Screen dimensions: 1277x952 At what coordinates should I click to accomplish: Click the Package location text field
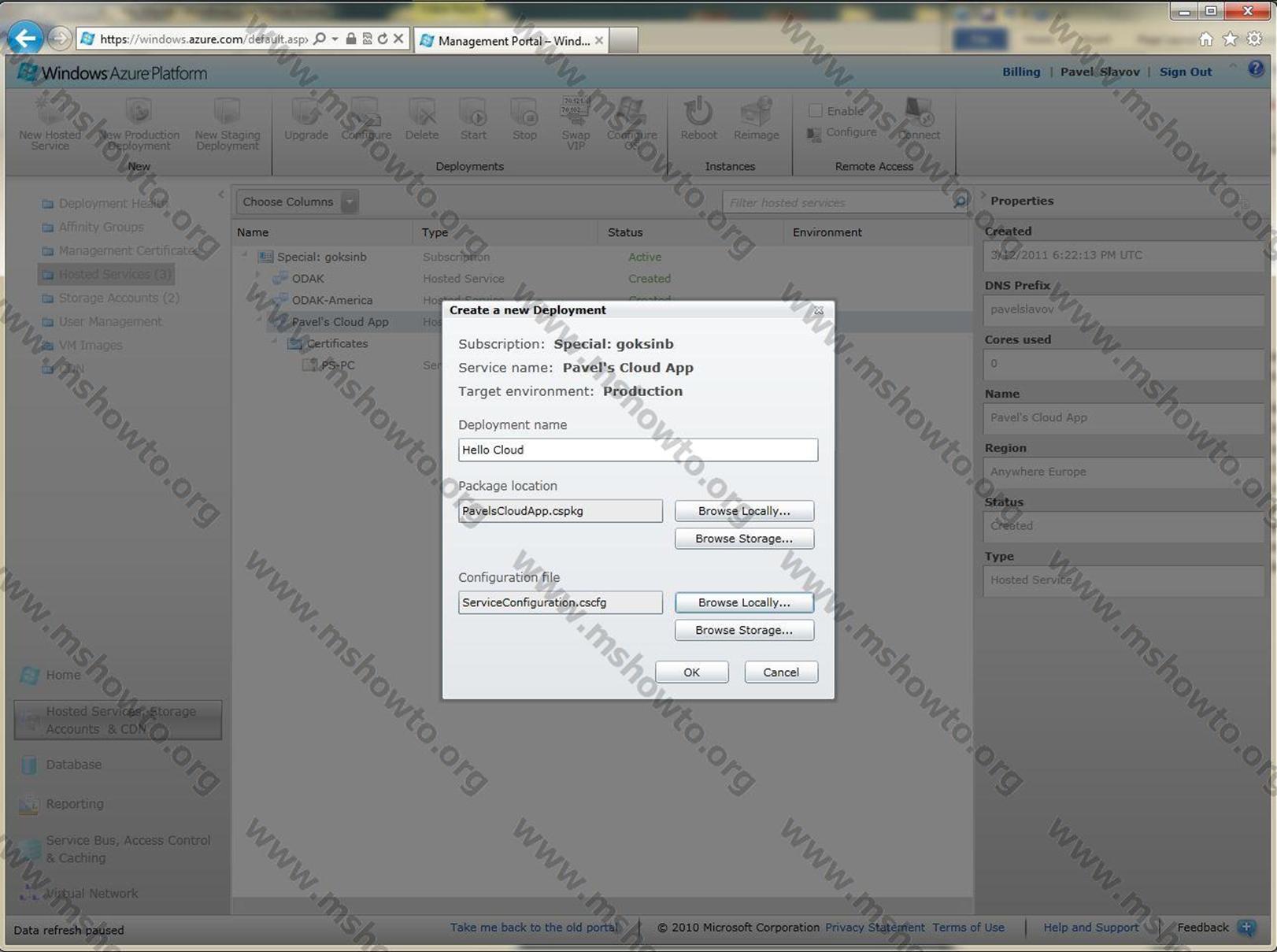[x=561, y=511]
